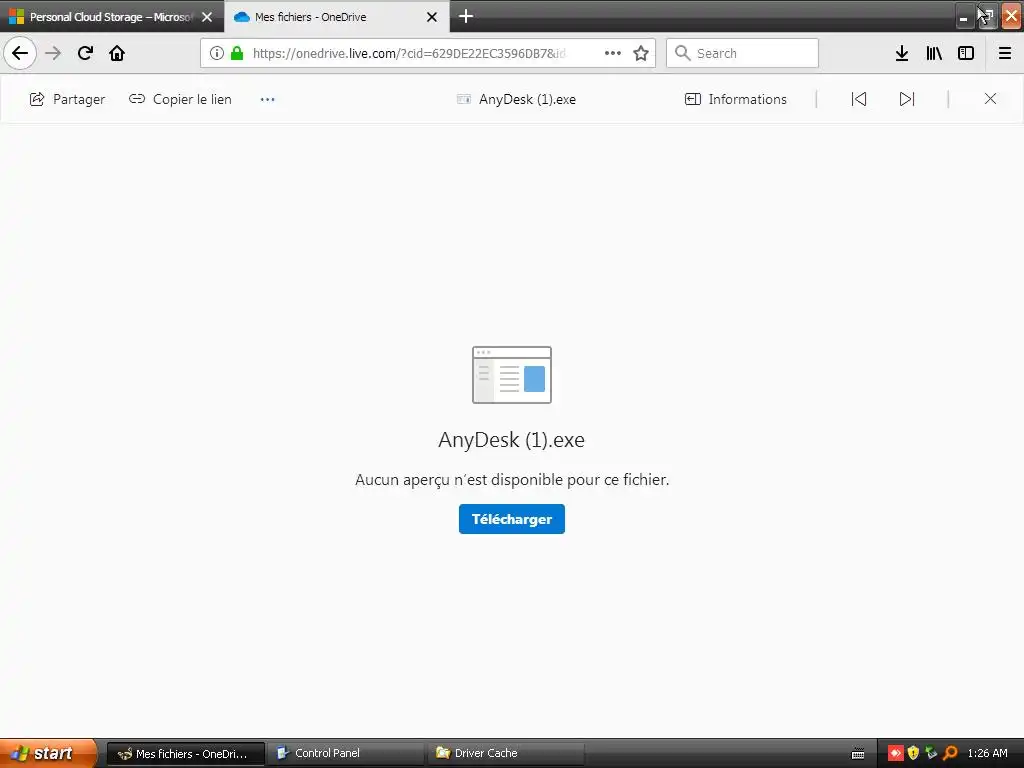Click the onedrive.live.com address bar URL

(409, 53)
